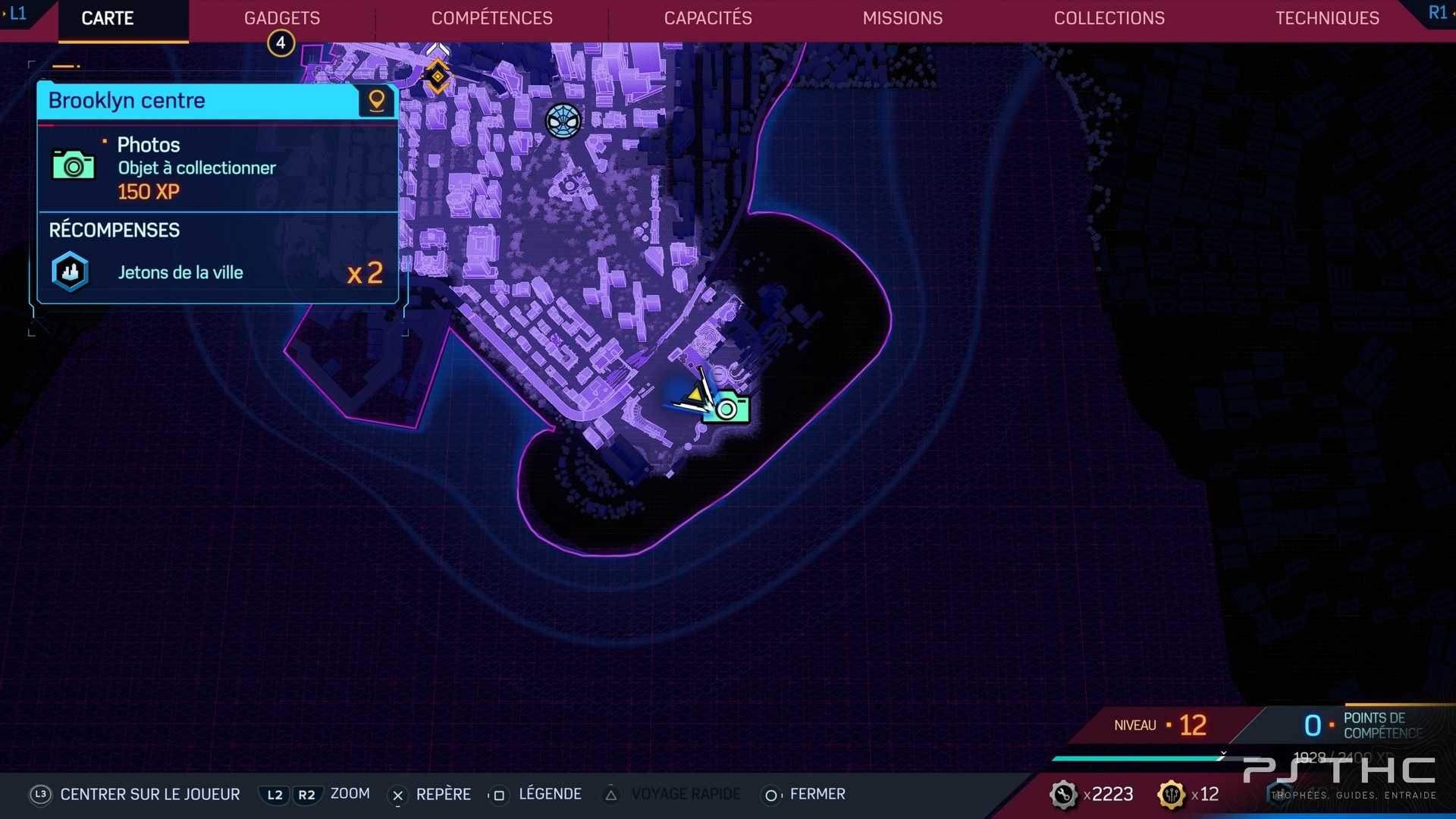Click the RÉCOMPENSES heading
Screen dimensions: 1456x819
click(x=115, y=230)
